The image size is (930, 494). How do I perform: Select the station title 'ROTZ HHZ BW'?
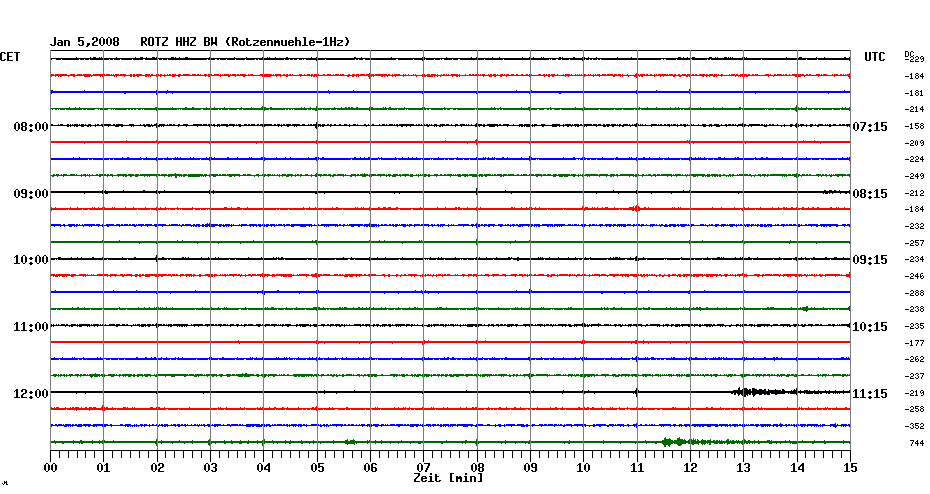coord(179,42)
